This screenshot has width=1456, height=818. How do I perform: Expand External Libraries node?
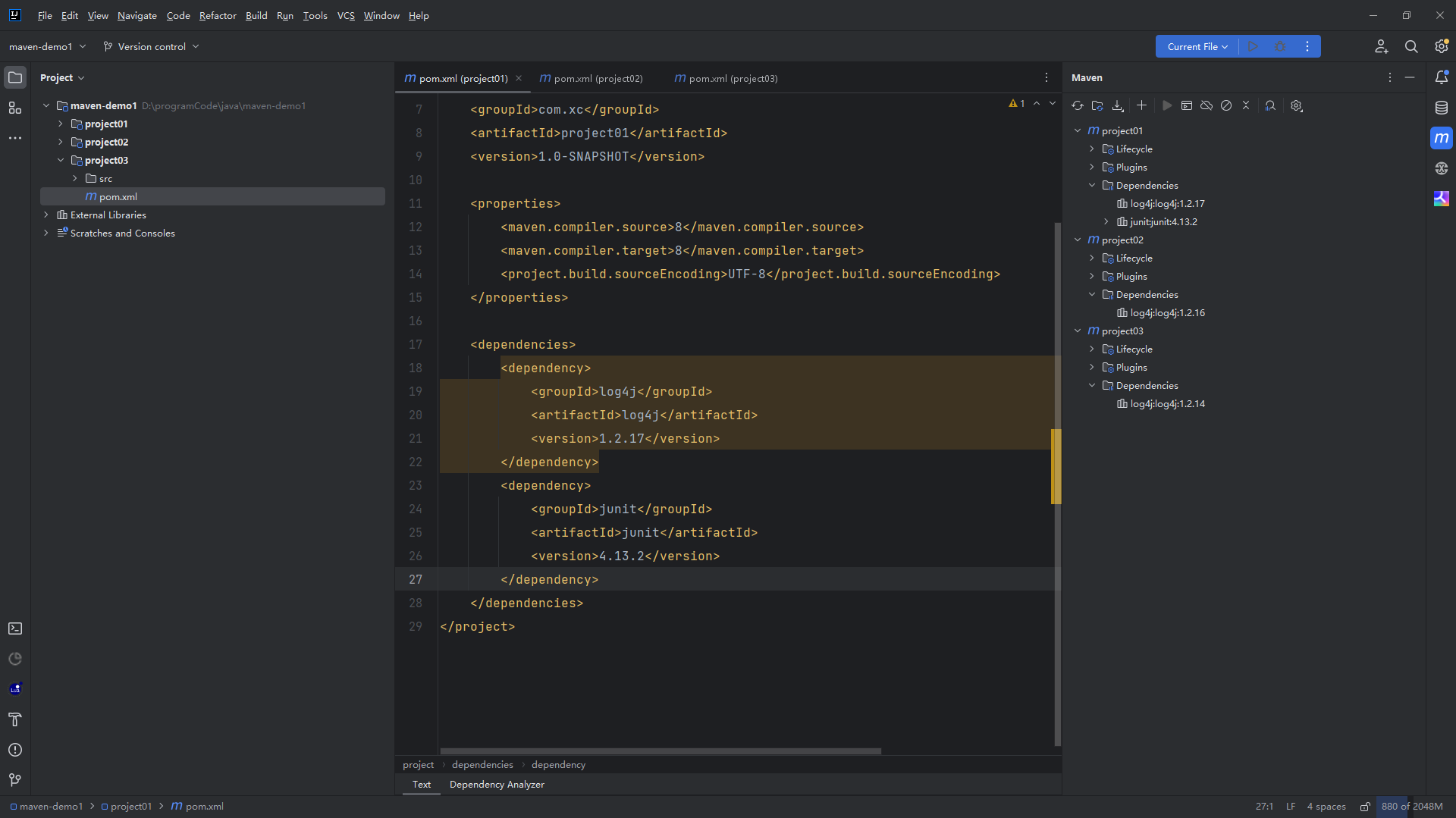click(46, 215)
